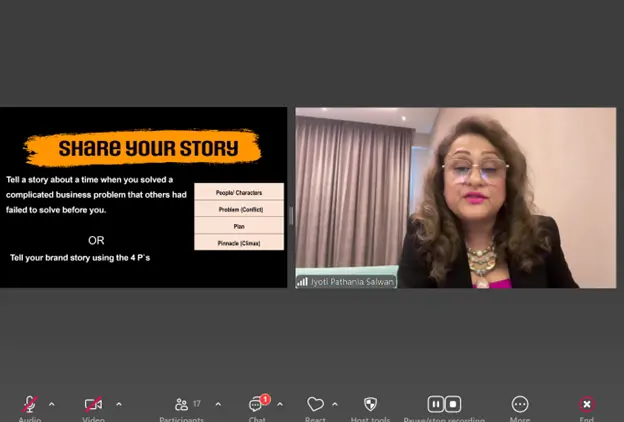
Task: Click the End meeting button
Action: pyautogui.click(x=587, y=404)
